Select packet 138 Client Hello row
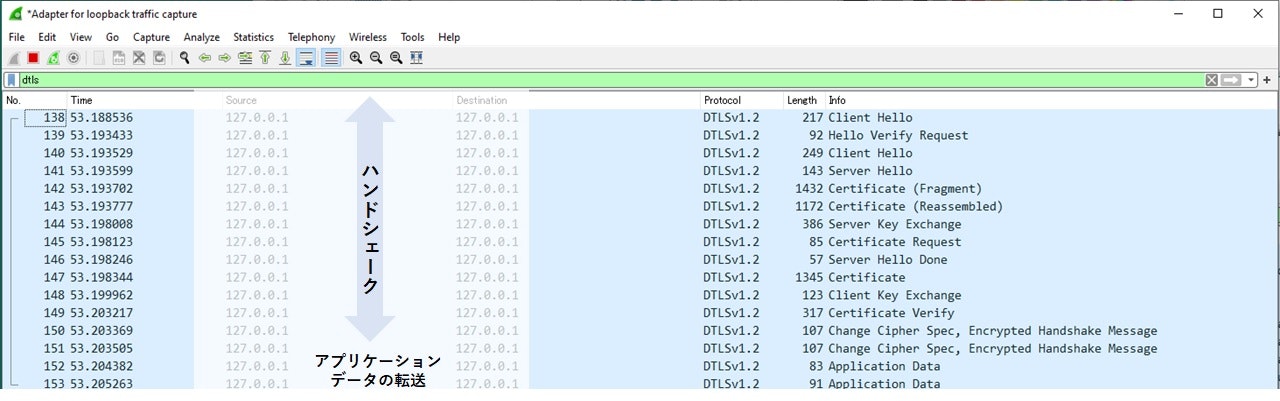The width and height of the screenshot is (1280, 401). tap(640, 118)
